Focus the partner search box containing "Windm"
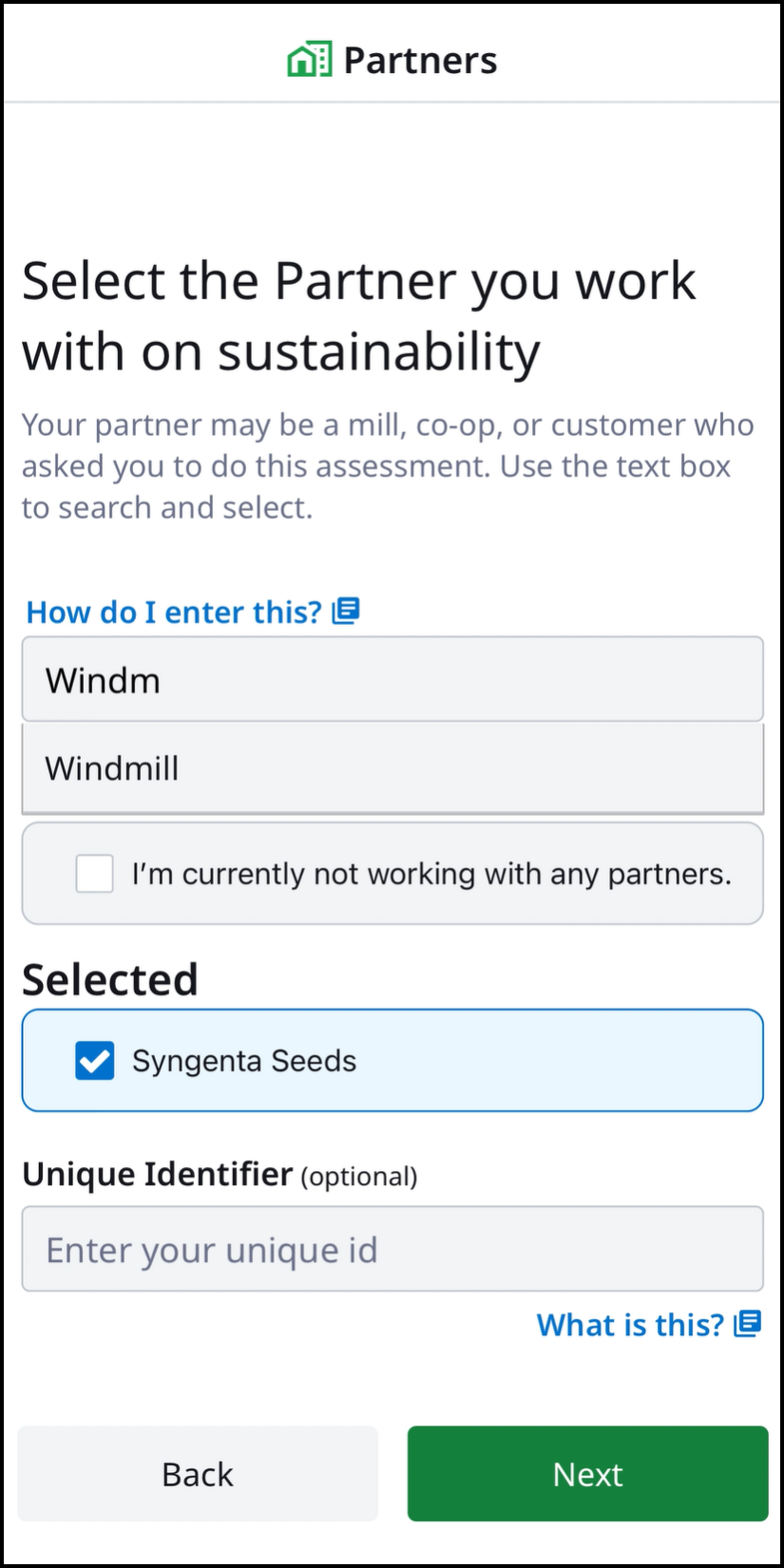 (x=392, y=680)
